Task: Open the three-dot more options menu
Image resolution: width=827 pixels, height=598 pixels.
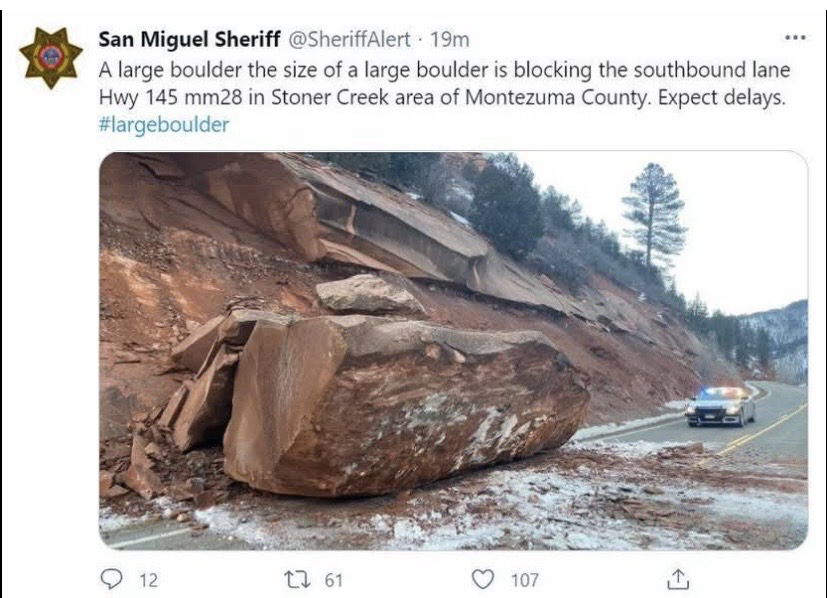Action: click(x=795, y=37)
